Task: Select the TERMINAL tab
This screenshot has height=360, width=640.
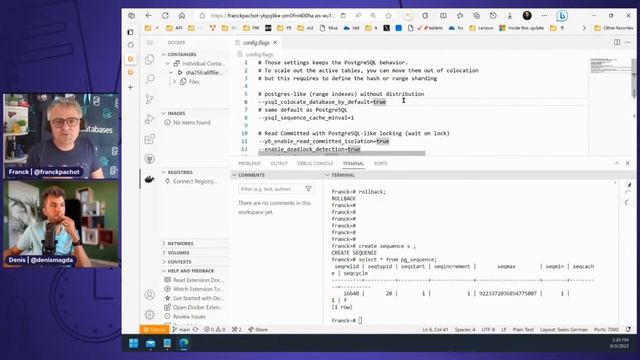Action: point(353,163)
